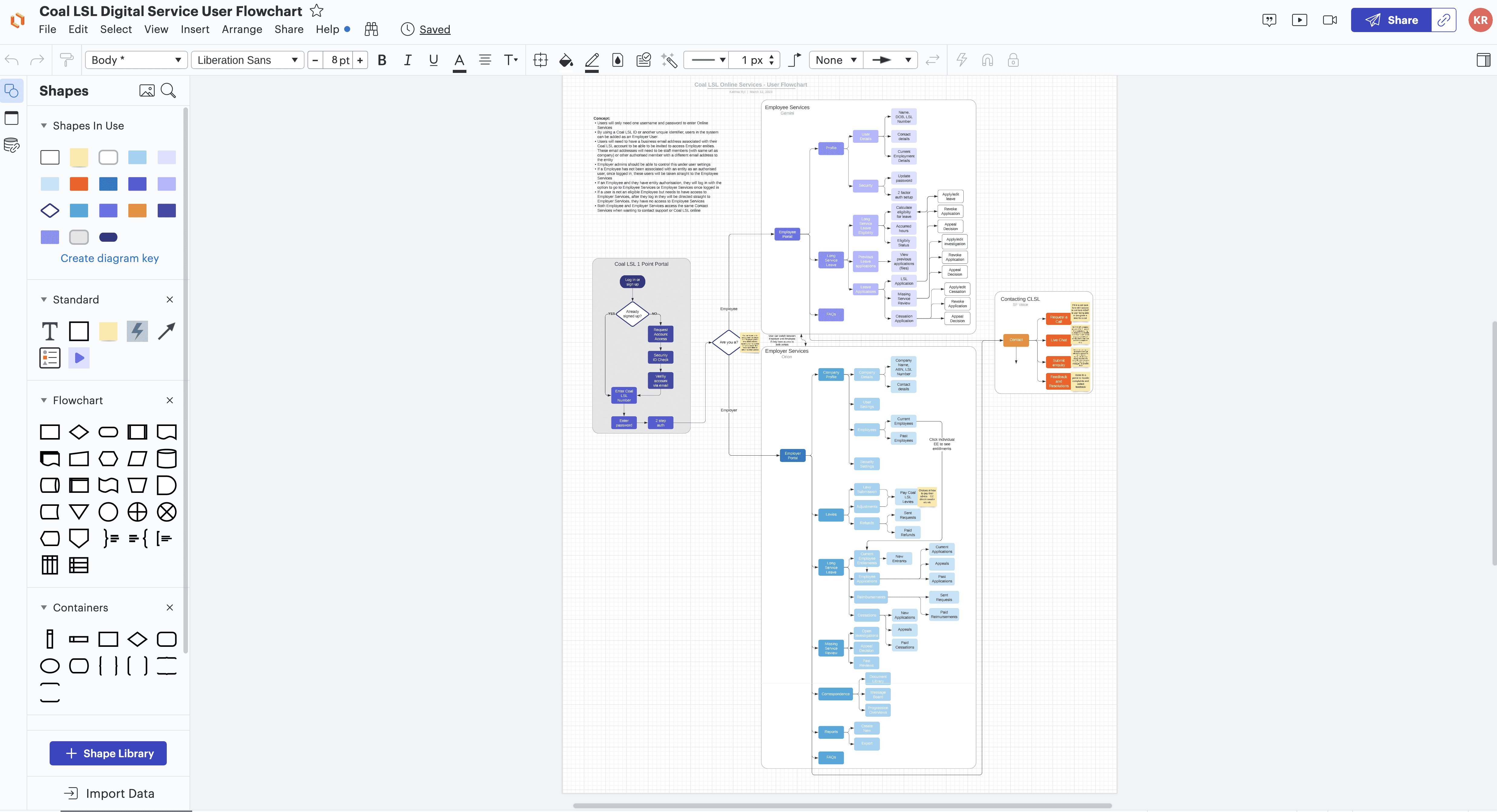The width and height of the screenshot is (1497, 812).
Task: Open the comments panel icon
Action: click(1269, 20)
